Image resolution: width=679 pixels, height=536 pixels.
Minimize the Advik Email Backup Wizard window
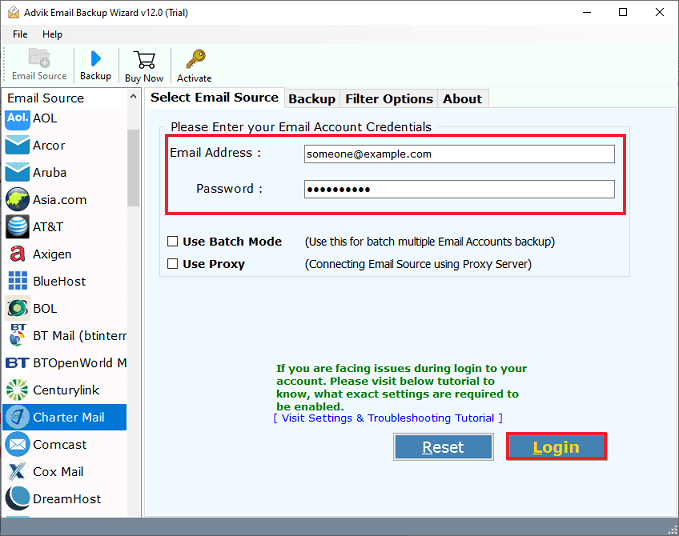coord(587,12)
